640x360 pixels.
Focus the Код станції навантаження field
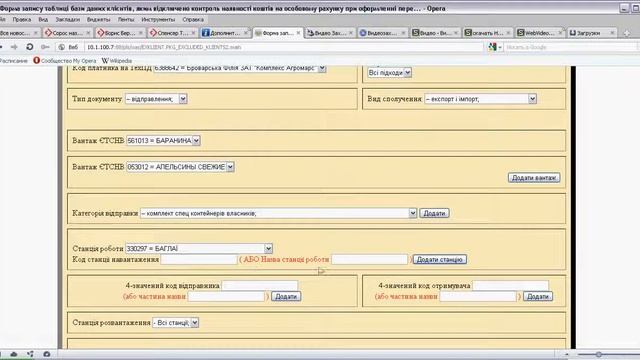(x=199, y=260)
